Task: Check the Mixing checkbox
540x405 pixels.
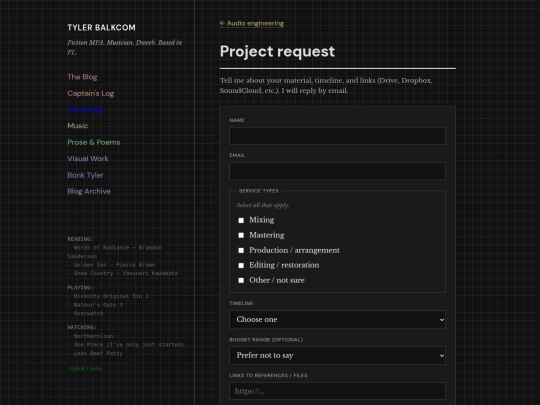Action: click(241, 220)
